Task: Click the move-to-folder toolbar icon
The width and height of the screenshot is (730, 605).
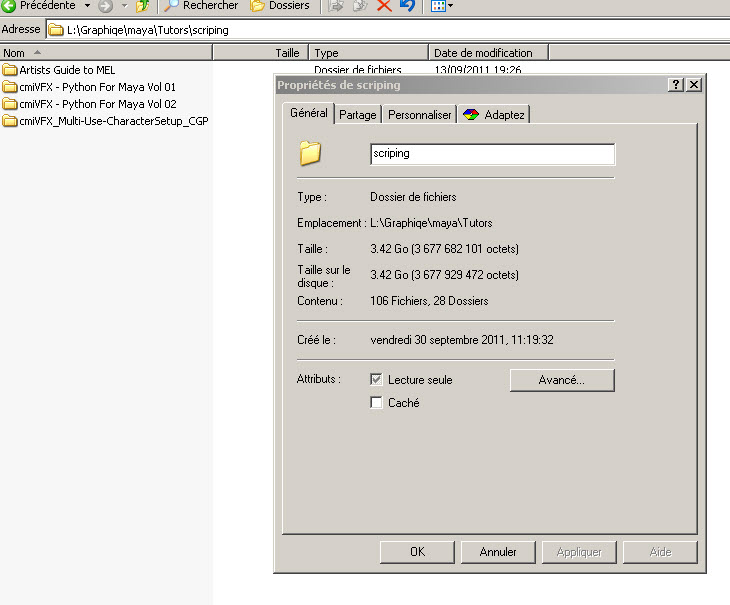Action: tap(336, 6)
